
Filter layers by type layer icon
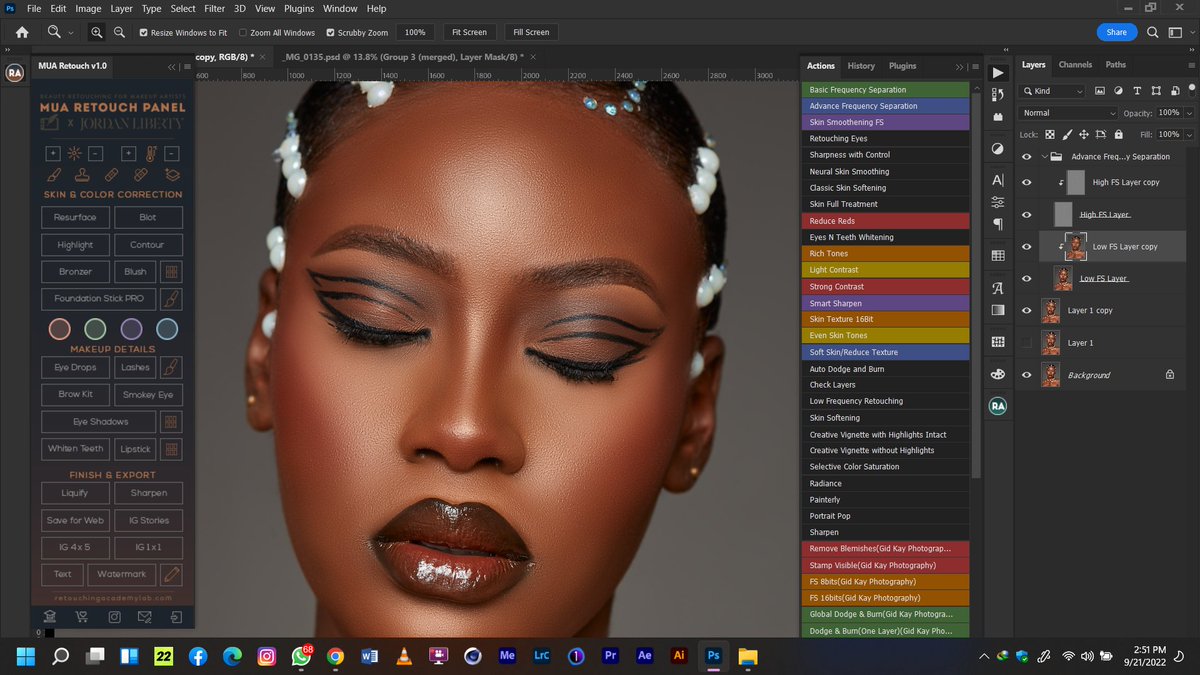click(1137, 91)
